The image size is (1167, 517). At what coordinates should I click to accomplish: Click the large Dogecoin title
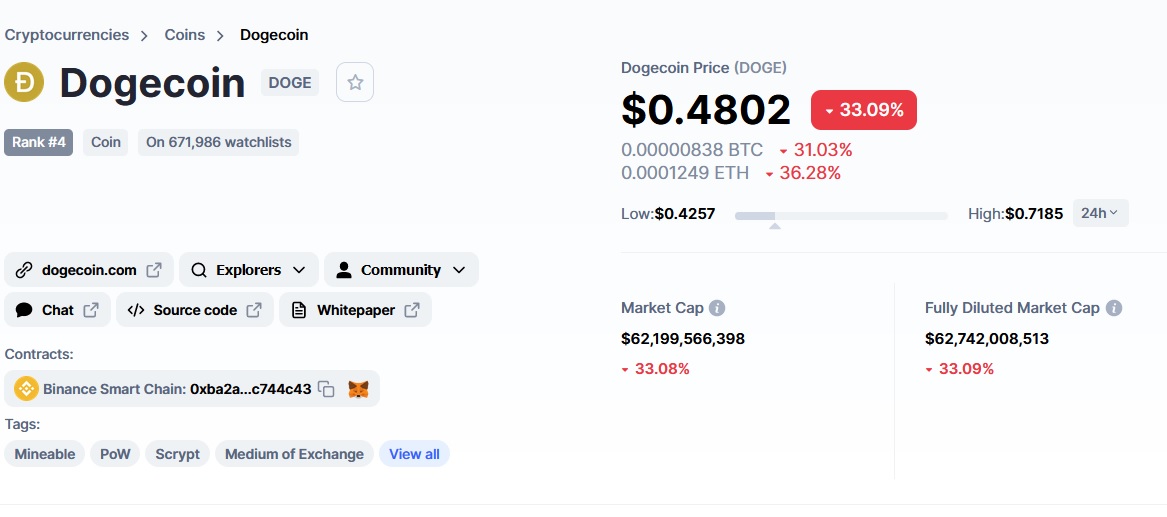(x=152, y=83)
